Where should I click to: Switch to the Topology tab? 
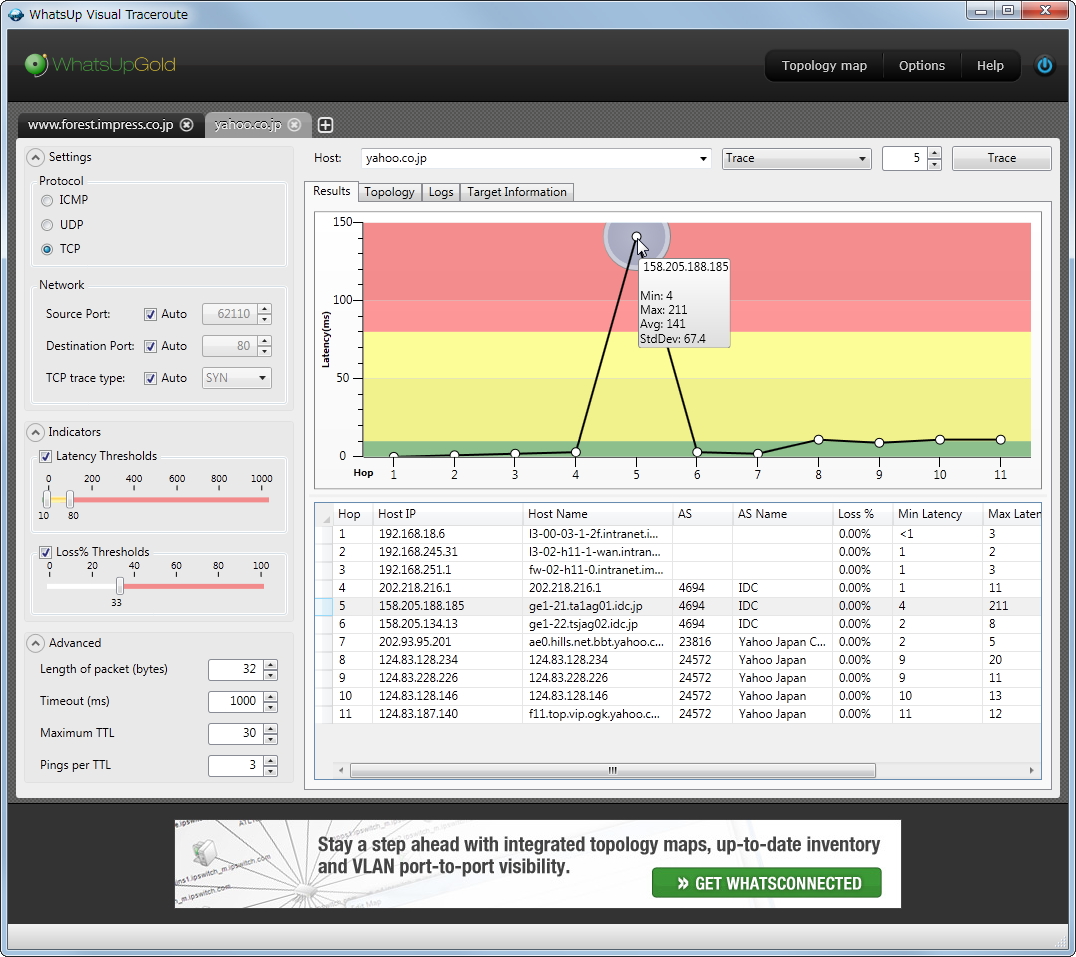(x=389, y=192)
